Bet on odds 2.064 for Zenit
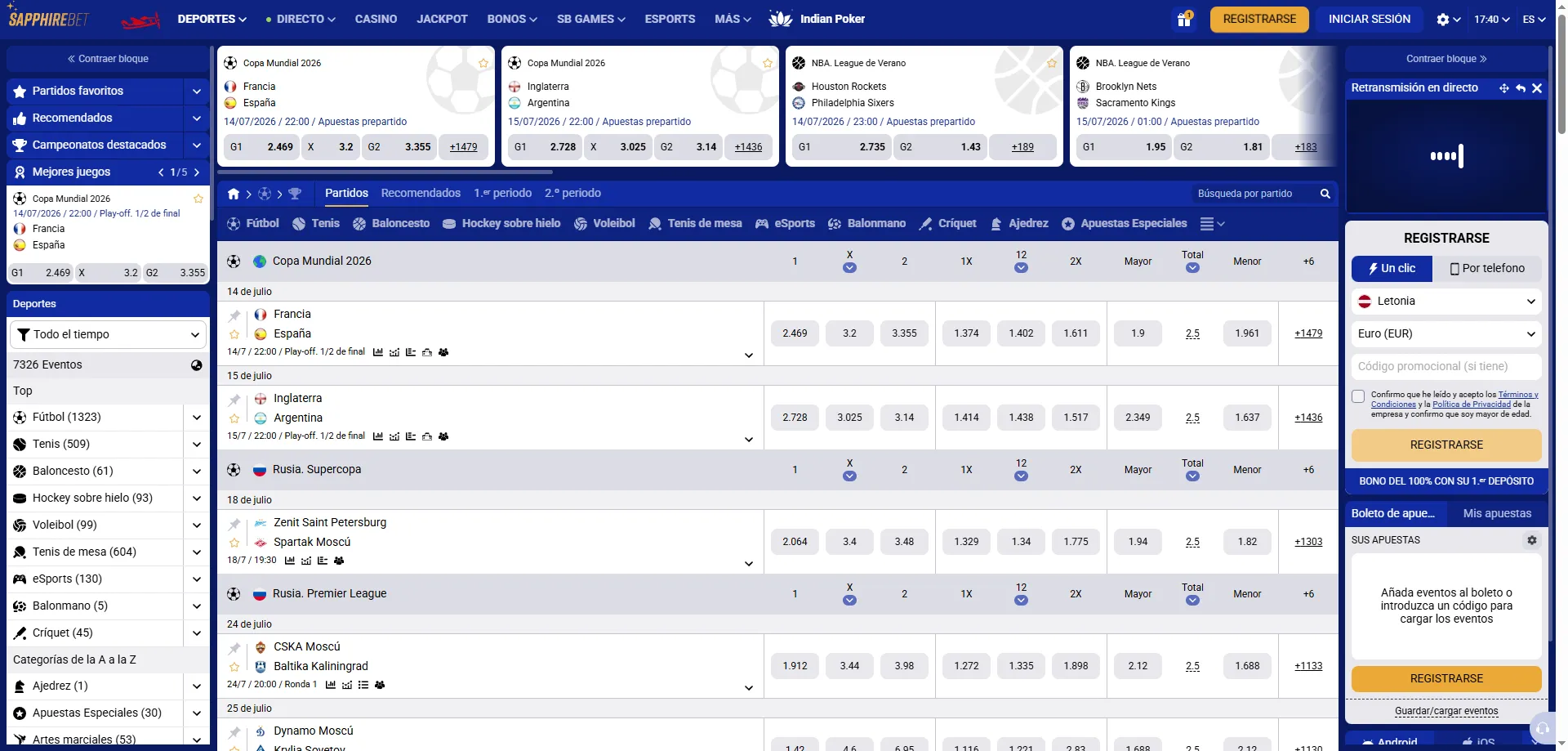Viewport: 1568px width, 751px height. click(795, 542)
